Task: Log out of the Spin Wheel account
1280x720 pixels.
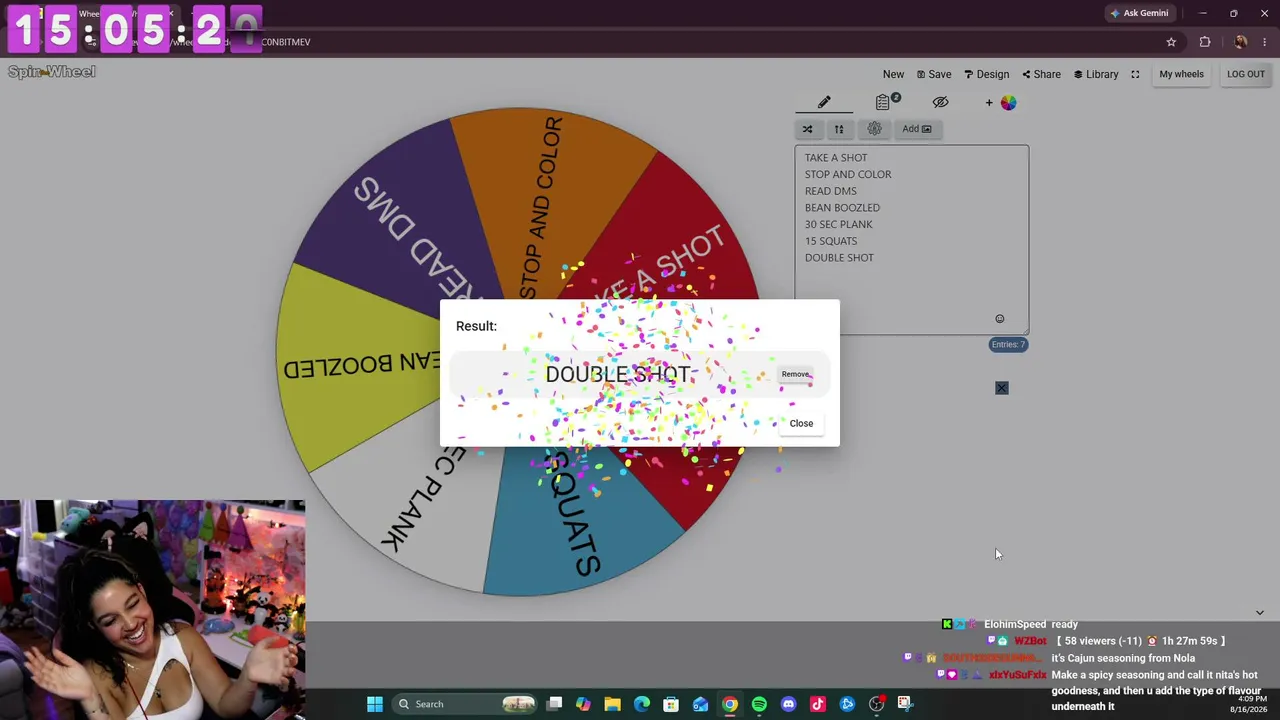Action: [x=1246, y=74]
